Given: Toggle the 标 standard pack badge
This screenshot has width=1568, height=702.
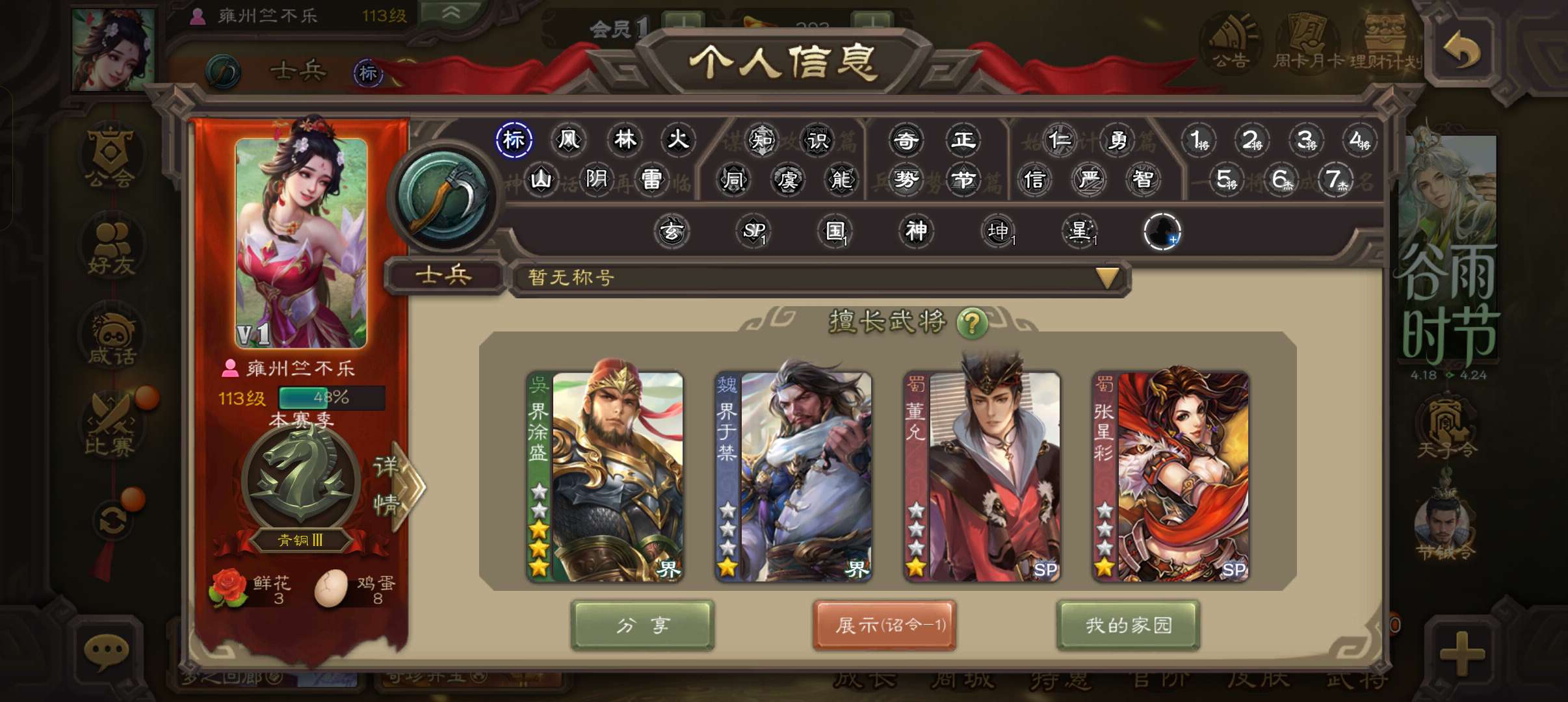Looking at the screenshot, I should pyautogui.click(x=514, y=139).
